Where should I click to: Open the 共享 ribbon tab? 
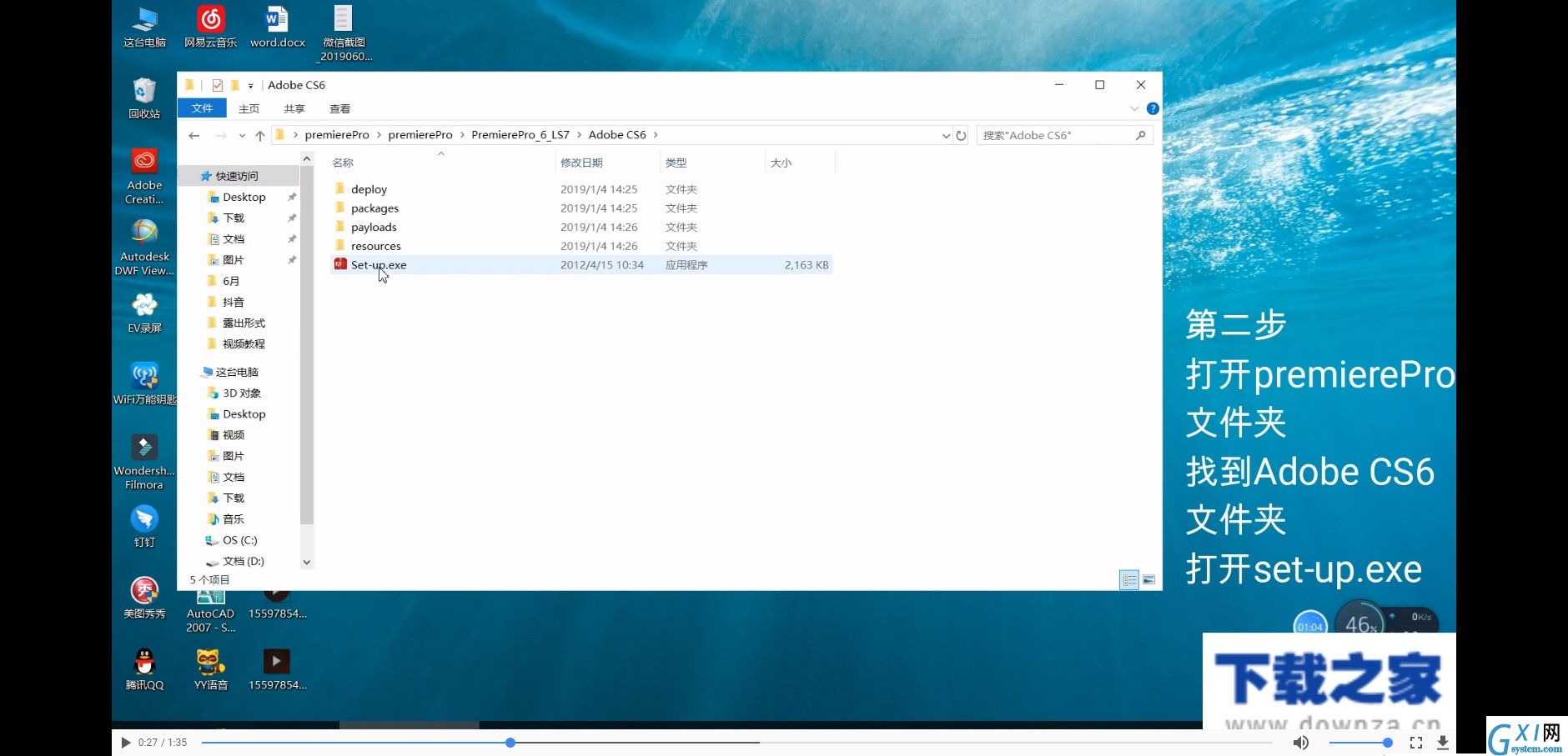(x=294, y=108)
